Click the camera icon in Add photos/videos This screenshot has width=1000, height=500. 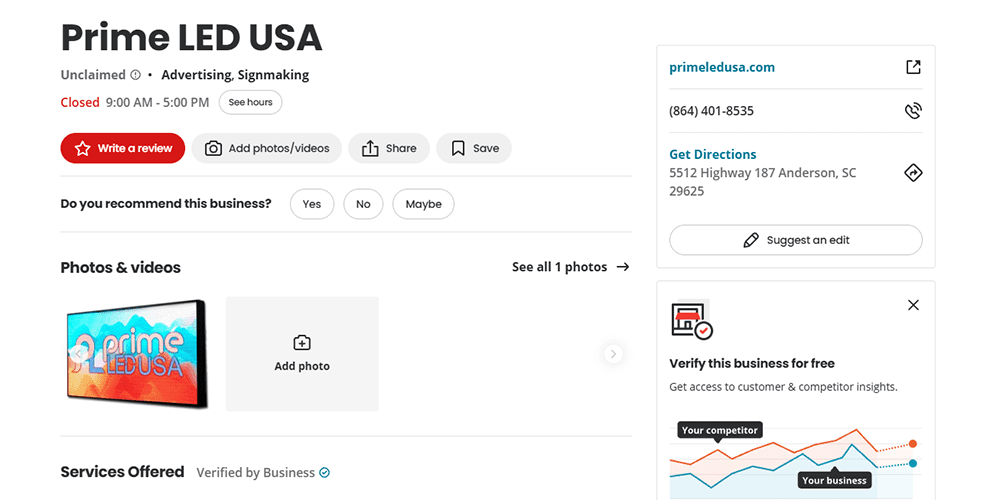[x=213, y=149]
